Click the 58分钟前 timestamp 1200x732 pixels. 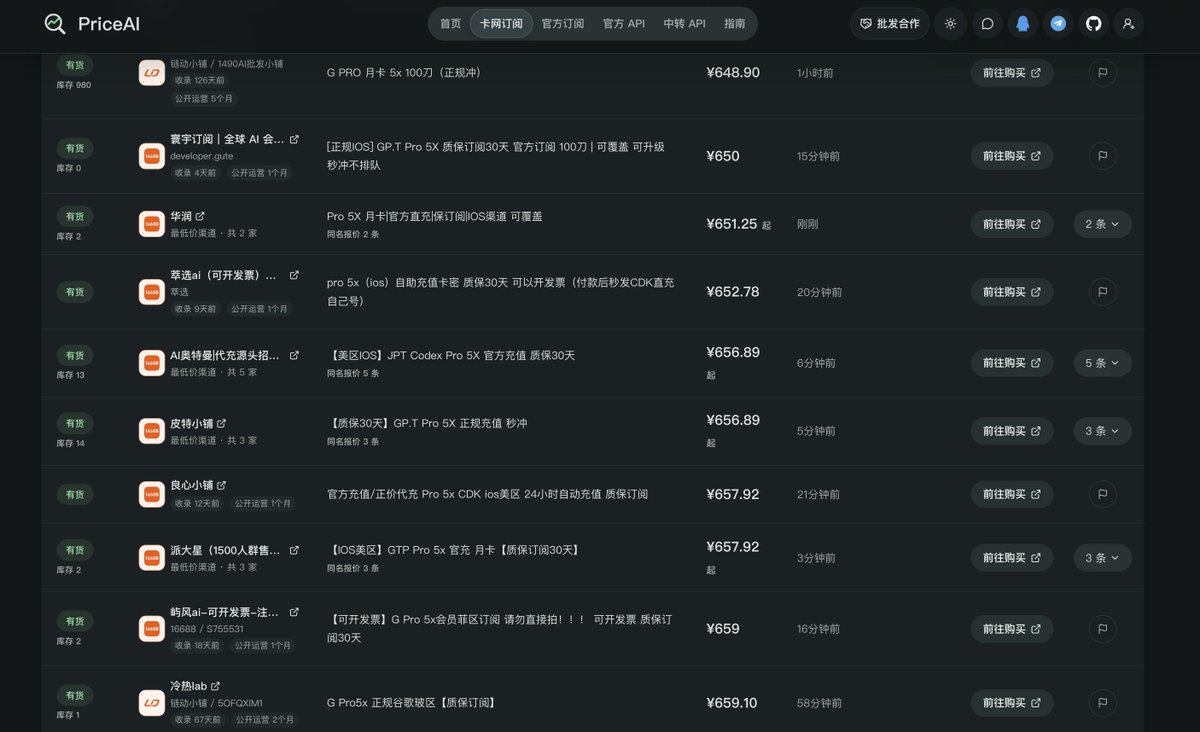(820, 703)
